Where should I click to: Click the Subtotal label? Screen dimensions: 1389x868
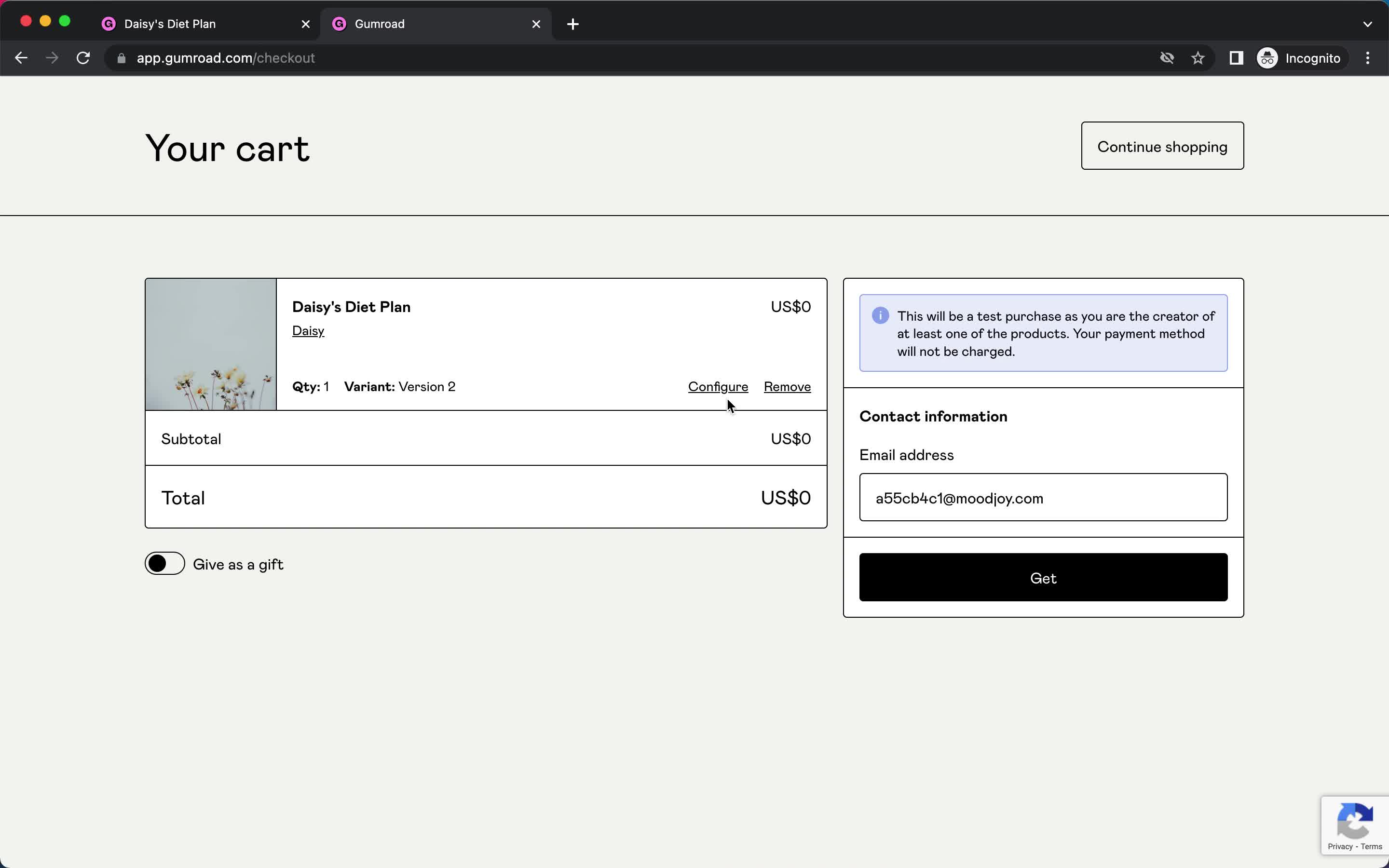tap(191, 439)
